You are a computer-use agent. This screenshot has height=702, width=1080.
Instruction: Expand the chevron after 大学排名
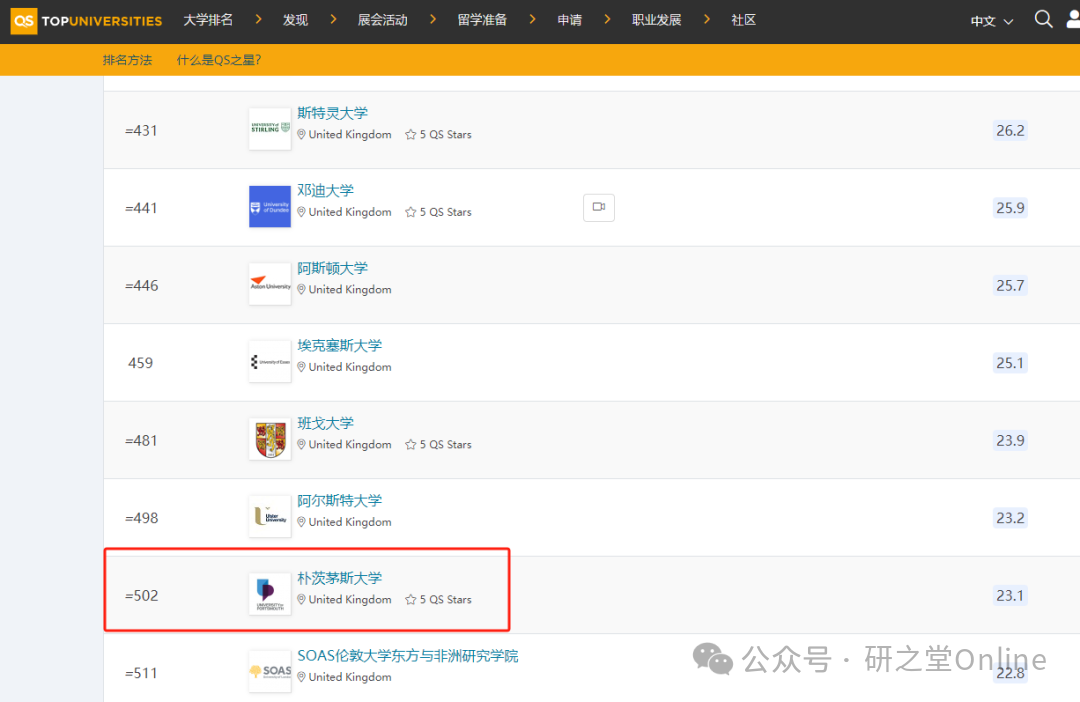pyautogui.click(x=258, y=19)
